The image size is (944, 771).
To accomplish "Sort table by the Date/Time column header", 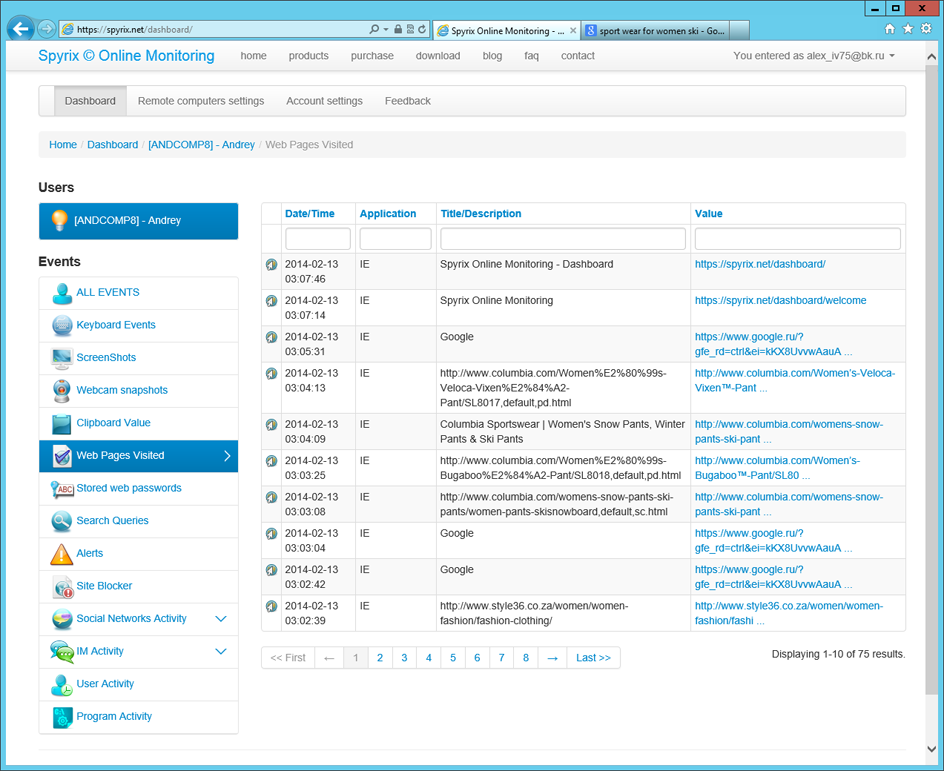I will point(309,214).
